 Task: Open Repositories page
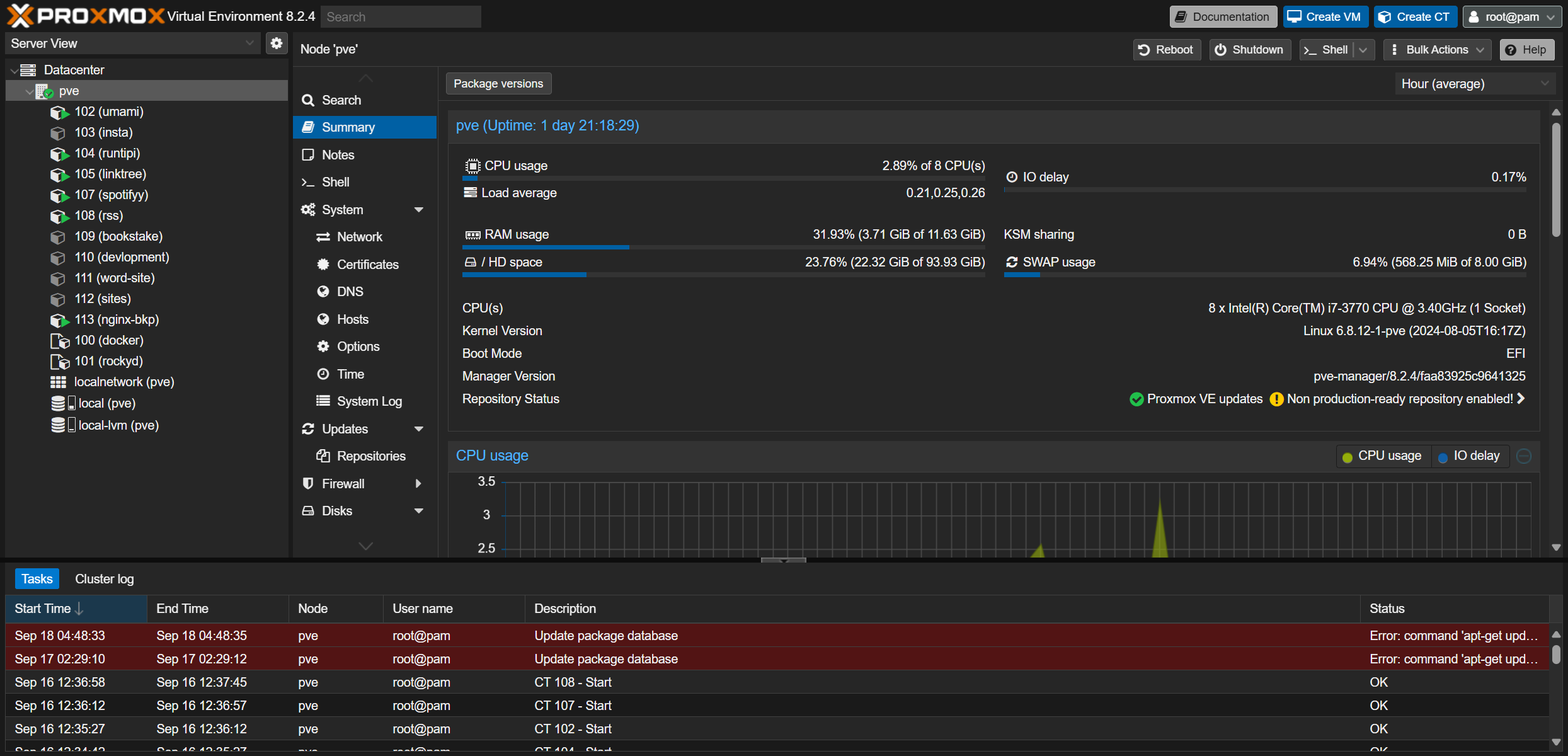coord(364,456)
